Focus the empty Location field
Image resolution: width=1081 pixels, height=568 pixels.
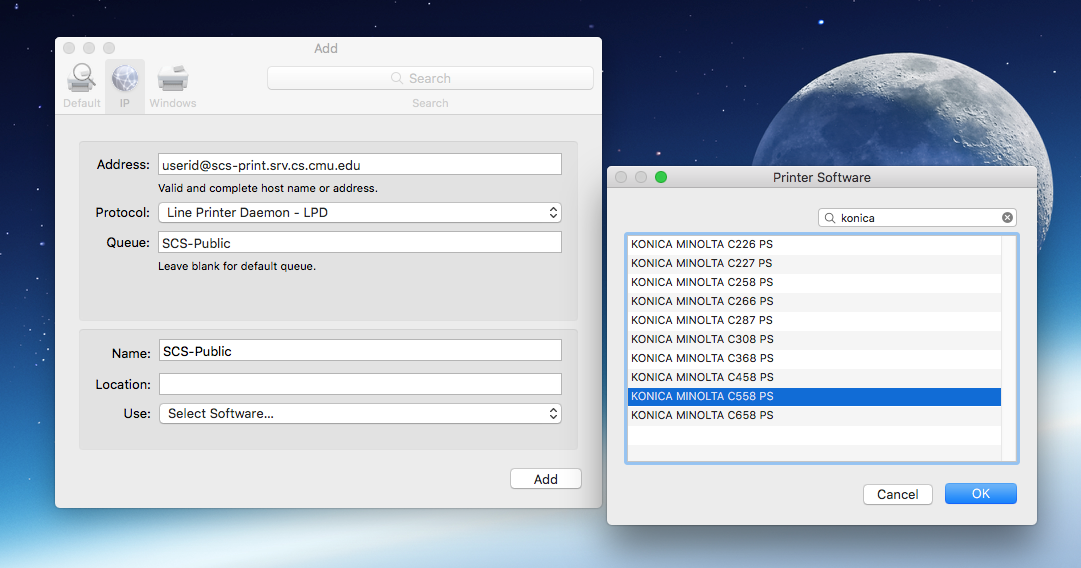click(x=359, y=384)
